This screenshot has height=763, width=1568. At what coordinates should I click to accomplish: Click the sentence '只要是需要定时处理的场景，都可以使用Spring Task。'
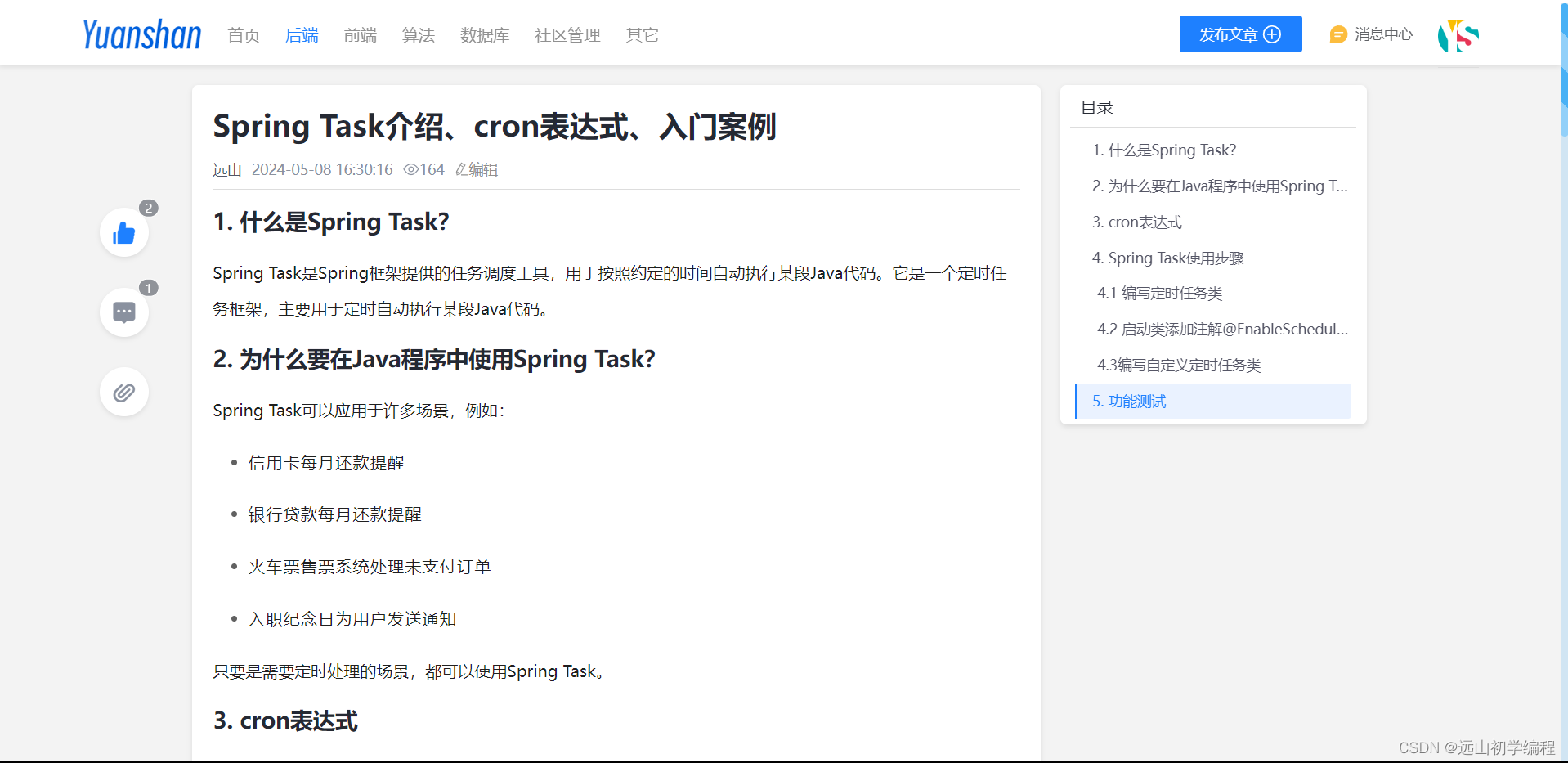click(x=411, y=671)
